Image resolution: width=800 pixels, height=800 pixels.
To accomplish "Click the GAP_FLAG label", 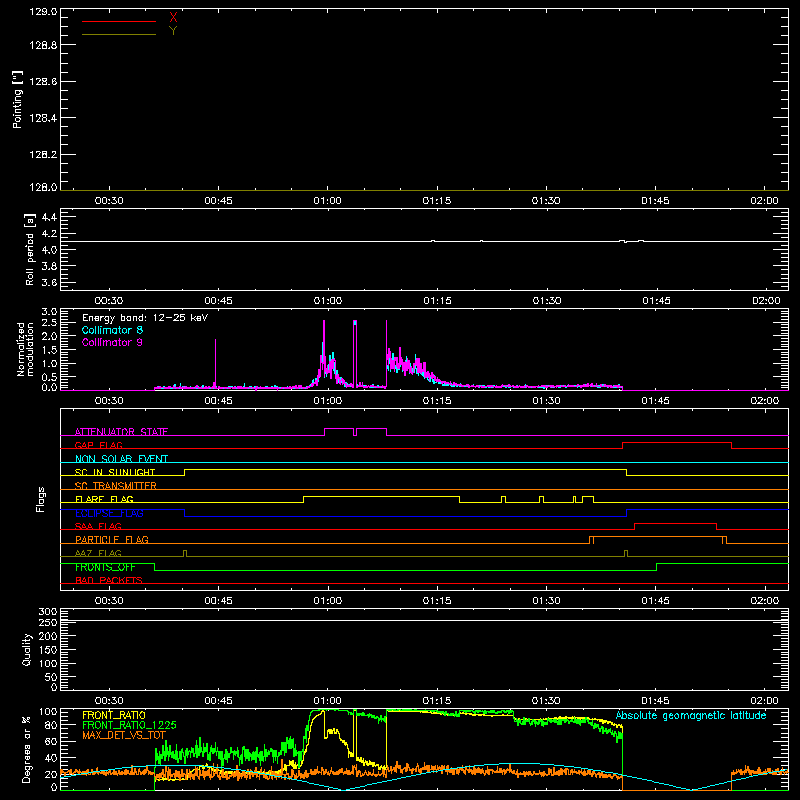I will 98,445.
